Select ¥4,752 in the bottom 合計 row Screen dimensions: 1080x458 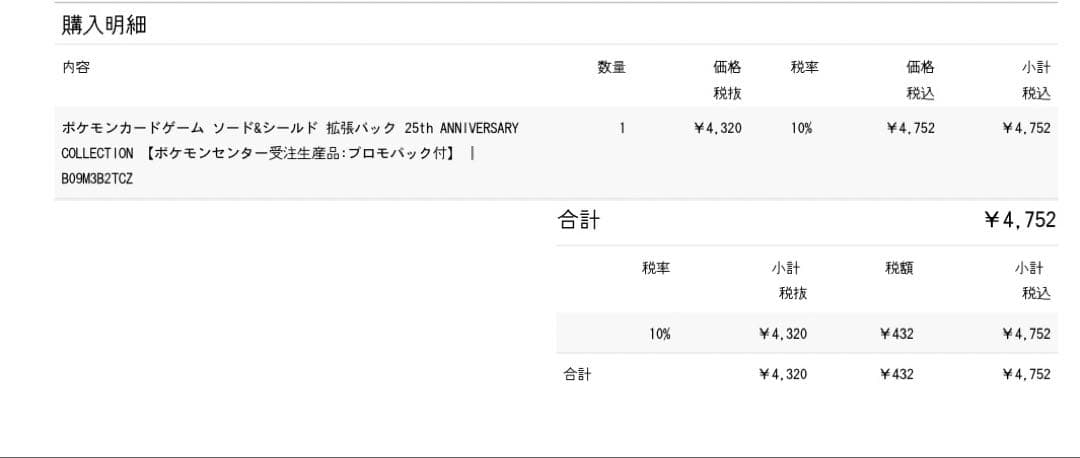(x=1026, y=374)
